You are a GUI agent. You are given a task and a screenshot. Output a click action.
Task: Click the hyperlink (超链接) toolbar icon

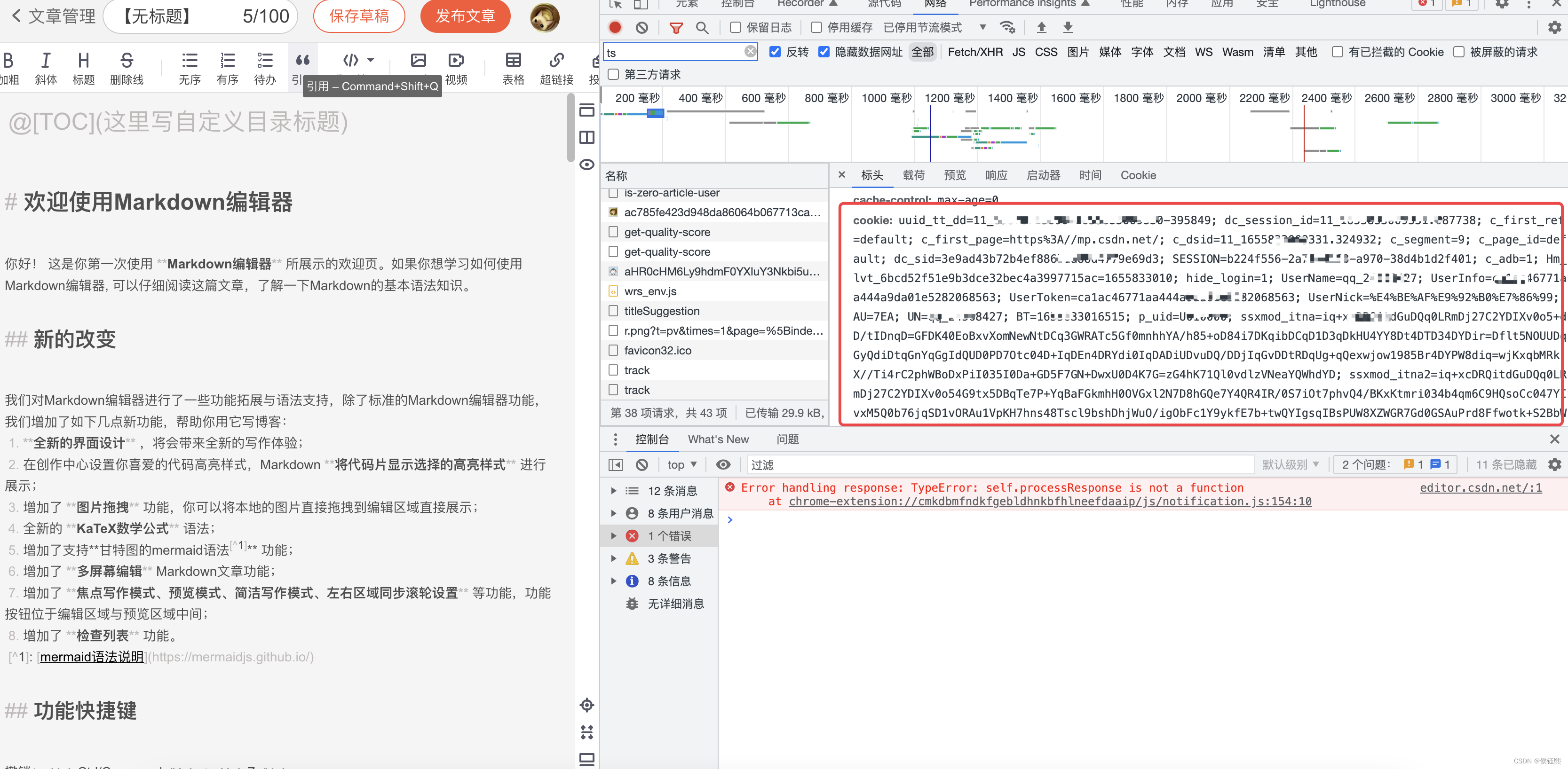(x=556, y=61)
